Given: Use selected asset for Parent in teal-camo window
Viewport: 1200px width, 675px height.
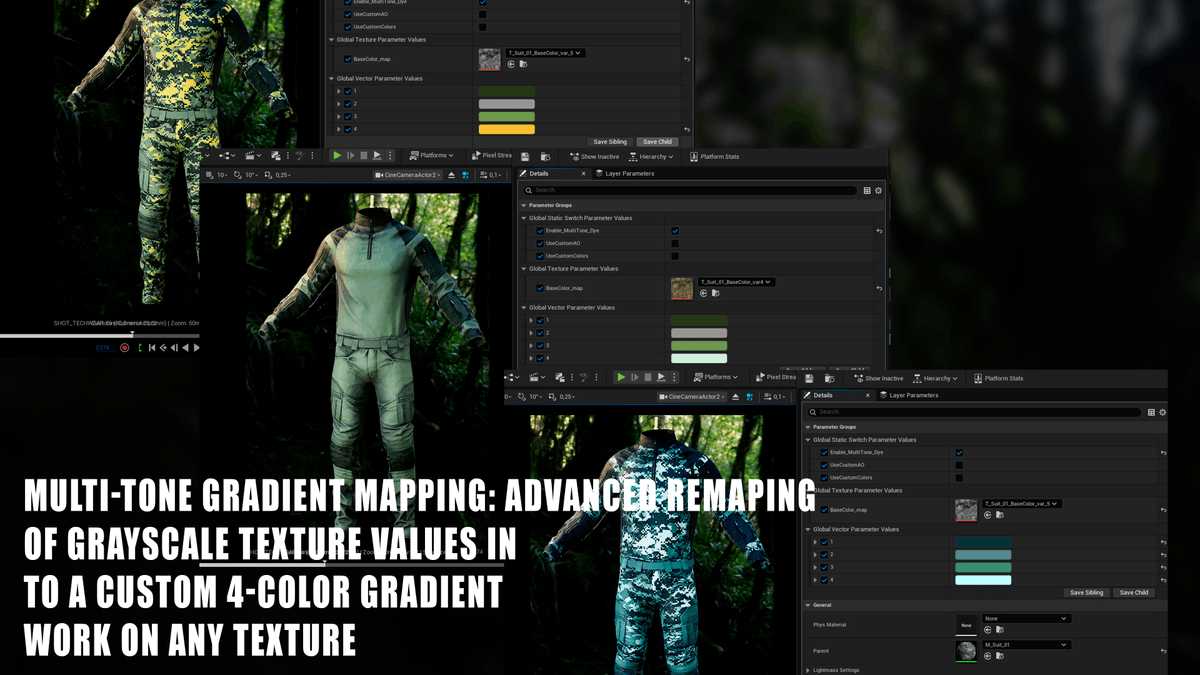Looking at the screenshot, I should tap(987, 656).
